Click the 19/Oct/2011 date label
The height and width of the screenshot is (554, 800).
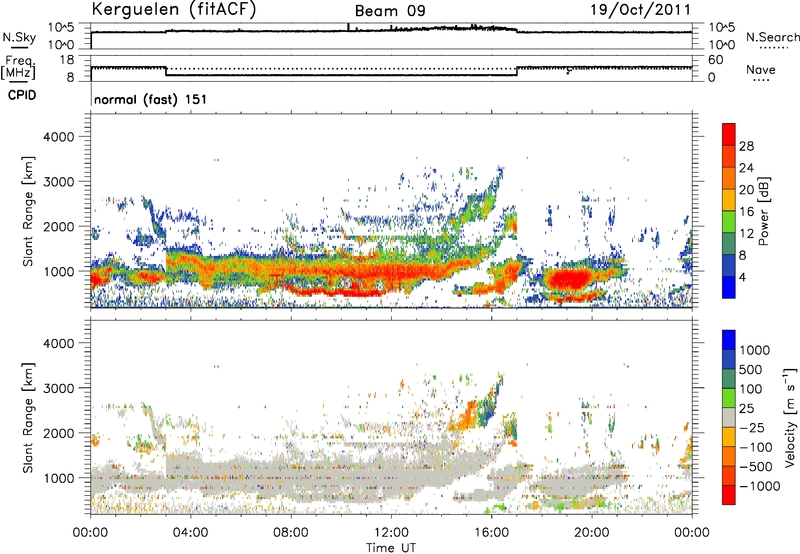(x=640, y=10)
